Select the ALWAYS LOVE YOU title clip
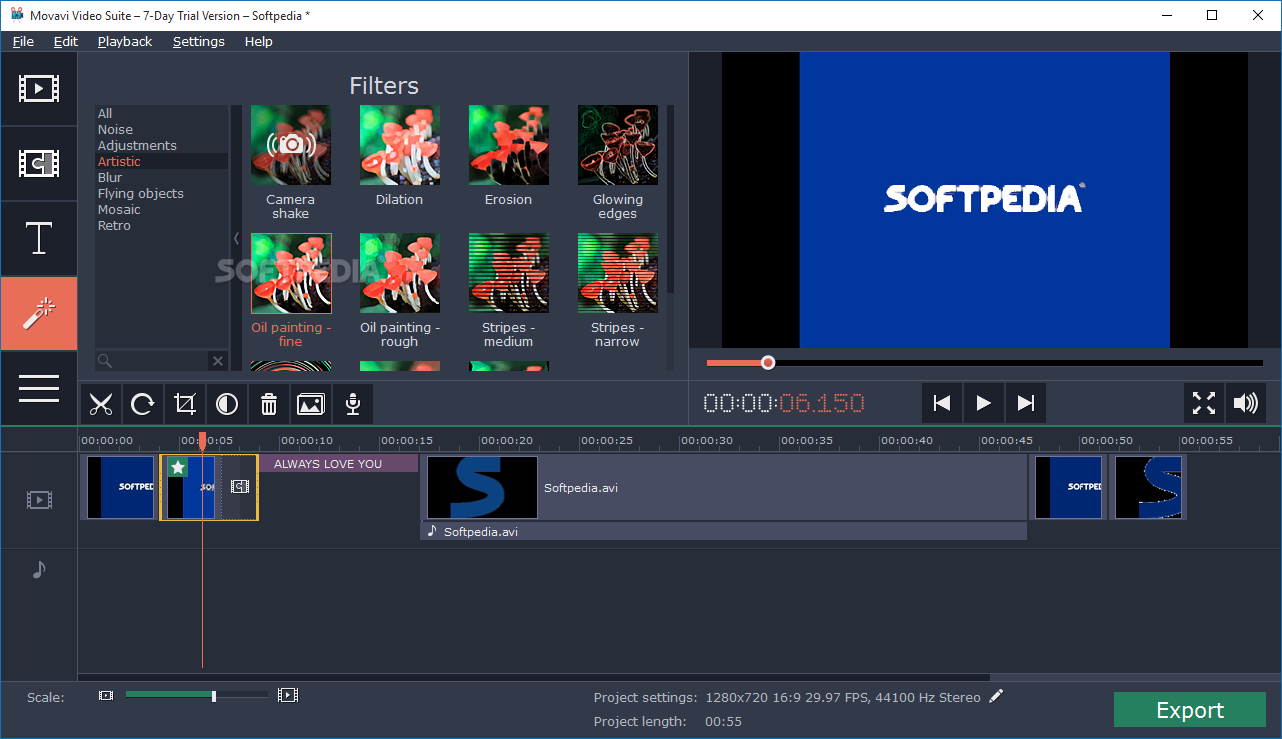This screenshot has height=739, width=1282. pos(338,464)
